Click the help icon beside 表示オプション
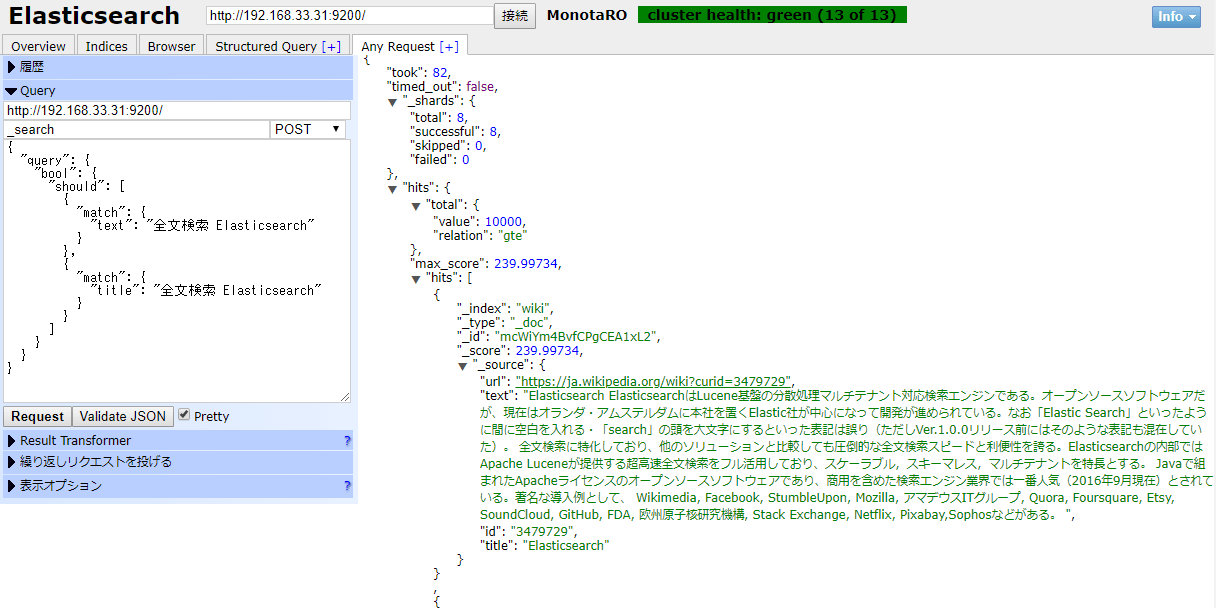Image resolution: width=1216 pixels, height=608 pixels. (x=347, y=486)
